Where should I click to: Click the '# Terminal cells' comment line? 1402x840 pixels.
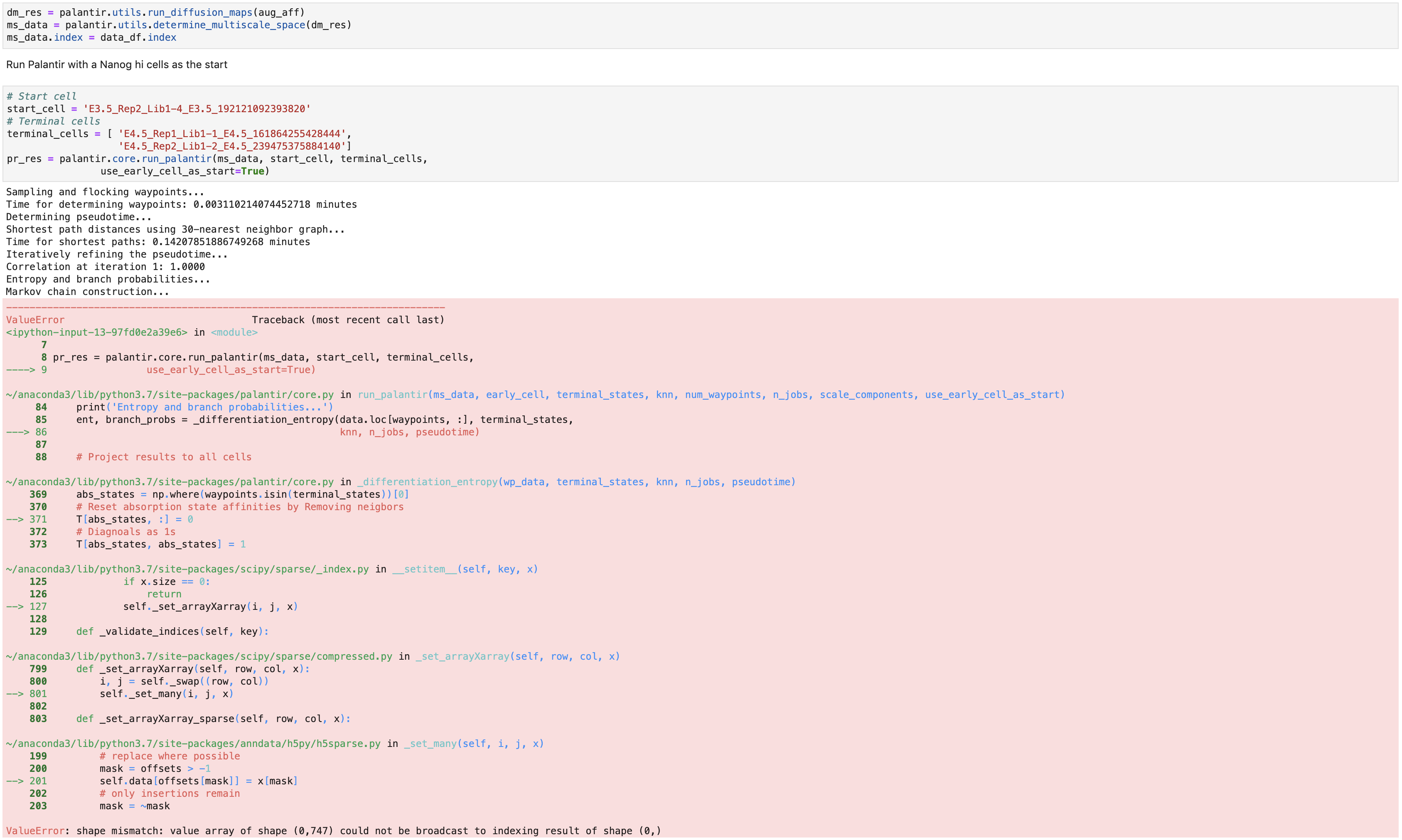tap(53, 121)
